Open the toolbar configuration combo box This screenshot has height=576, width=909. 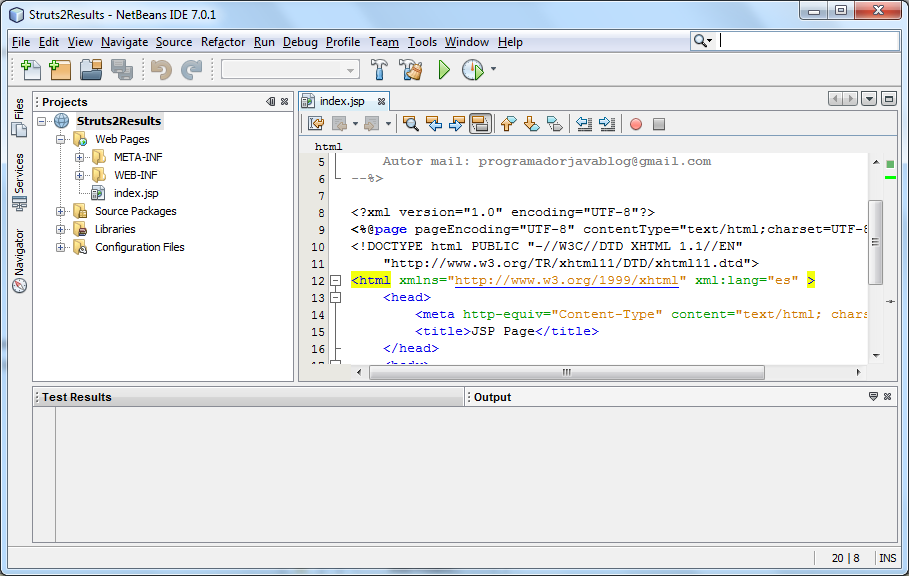point(289,69)
